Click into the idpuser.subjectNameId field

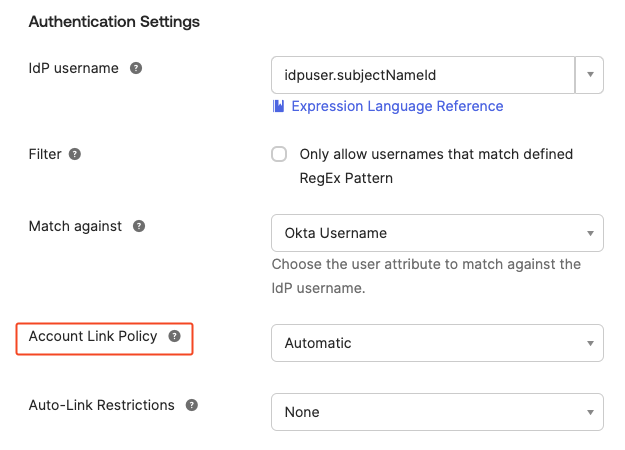[422, 75]
